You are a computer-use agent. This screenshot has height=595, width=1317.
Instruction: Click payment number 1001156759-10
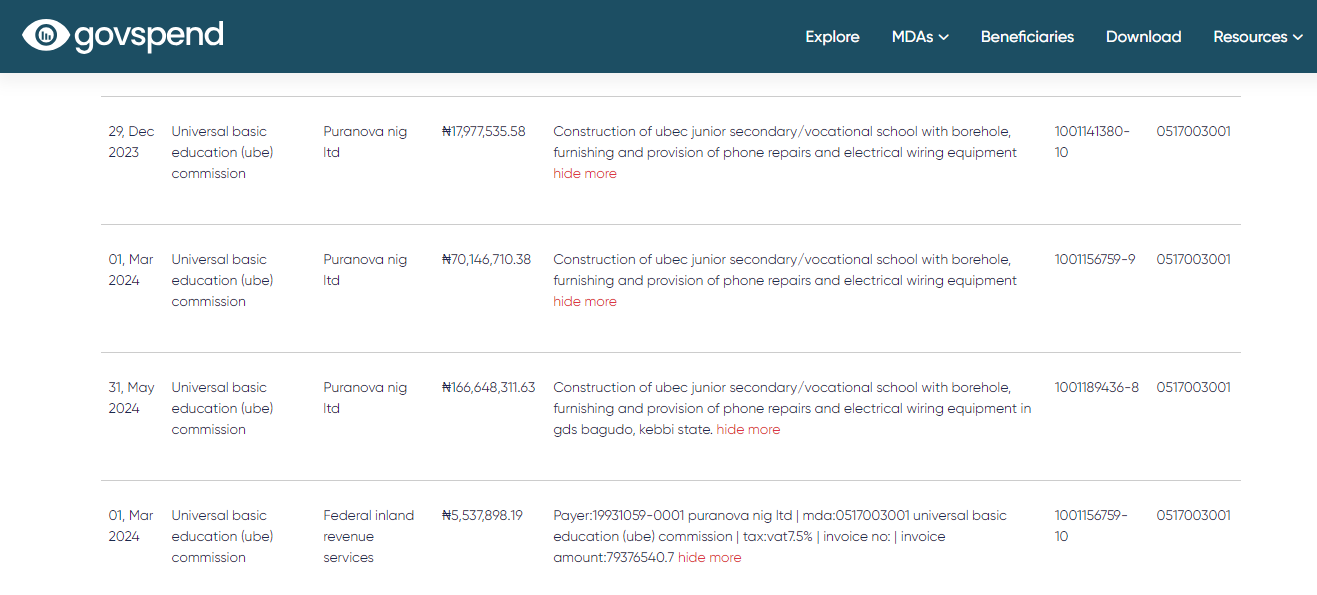1091,526
